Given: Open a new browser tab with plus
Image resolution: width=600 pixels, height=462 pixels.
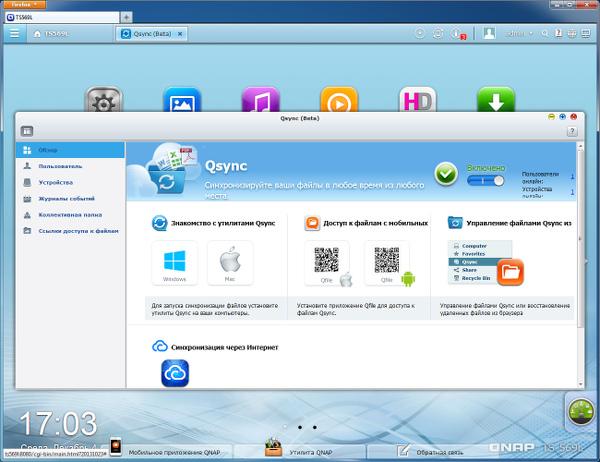Looking at the screenshot, I should pos(126,17).
